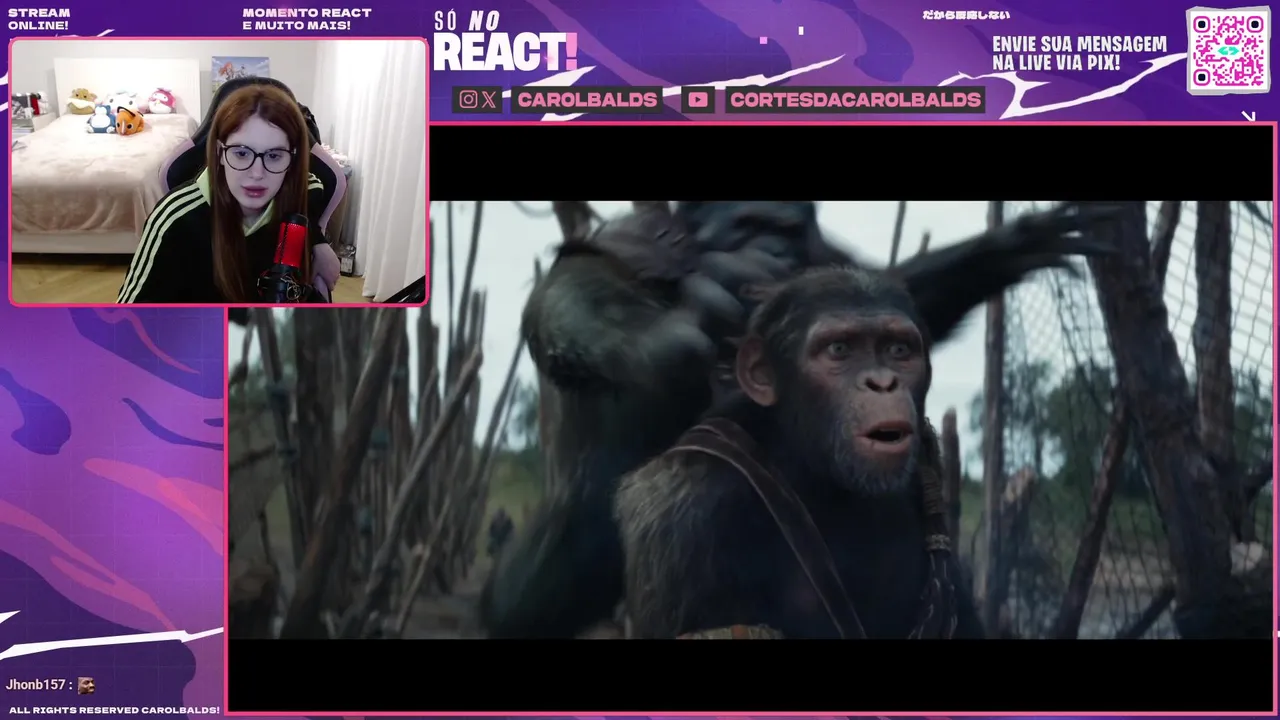Click the streamer webcam feed
This screenshot has height=720, width=1280.
pos(218,171)
